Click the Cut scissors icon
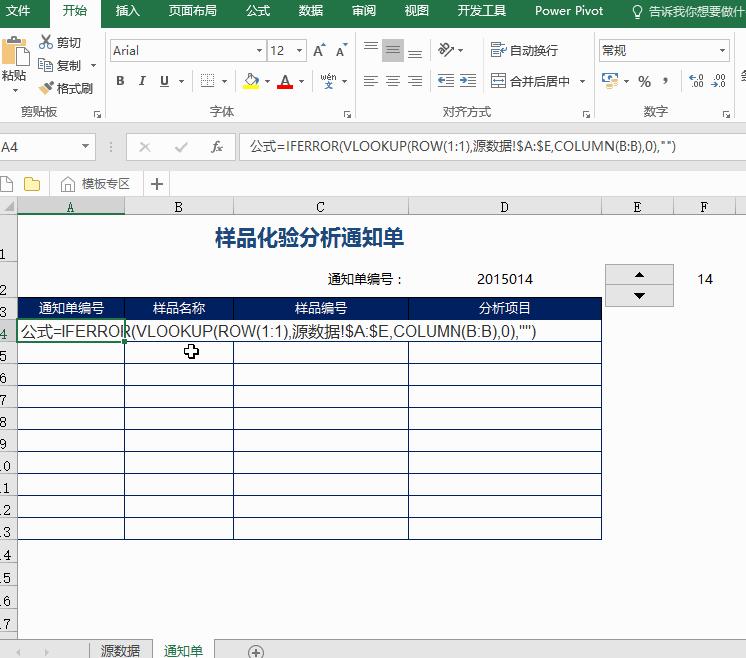The width and height of the screenshot is (746, 658). point(46,42)
